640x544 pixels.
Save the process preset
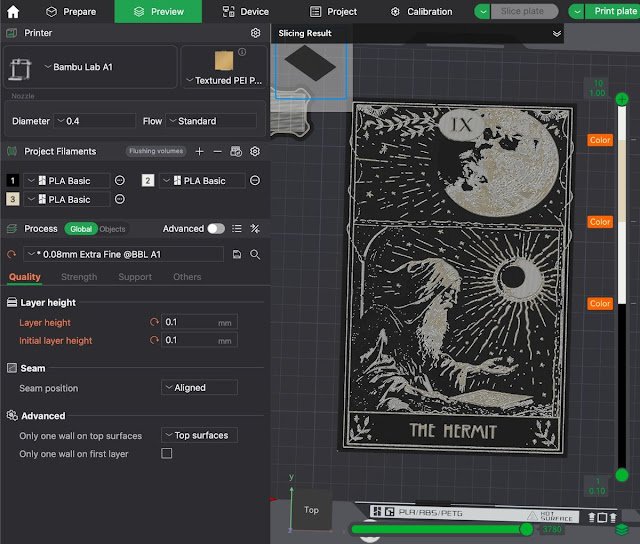[237, 255]
